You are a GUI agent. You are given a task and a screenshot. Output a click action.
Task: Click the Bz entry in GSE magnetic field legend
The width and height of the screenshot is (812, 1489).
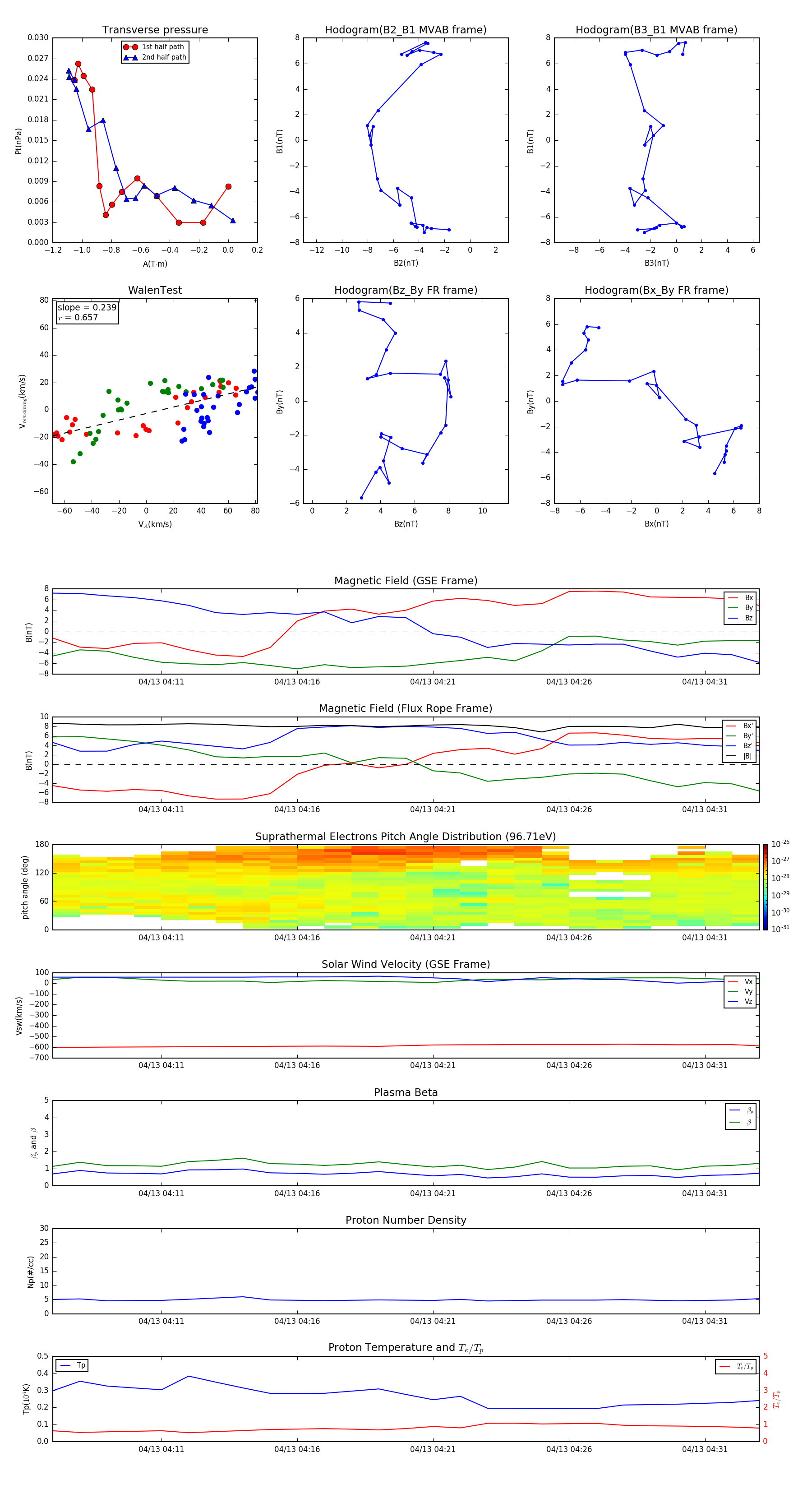click(740, 618)
